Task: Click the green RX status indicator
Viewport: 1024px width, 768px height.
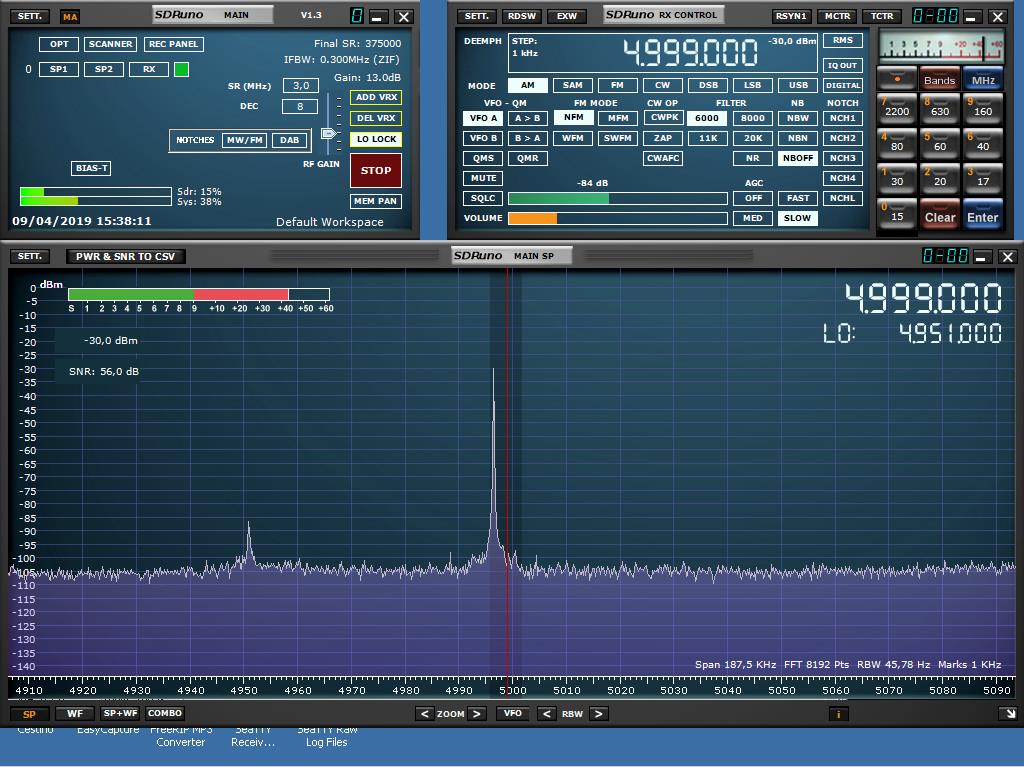Action: coord(182,69)
